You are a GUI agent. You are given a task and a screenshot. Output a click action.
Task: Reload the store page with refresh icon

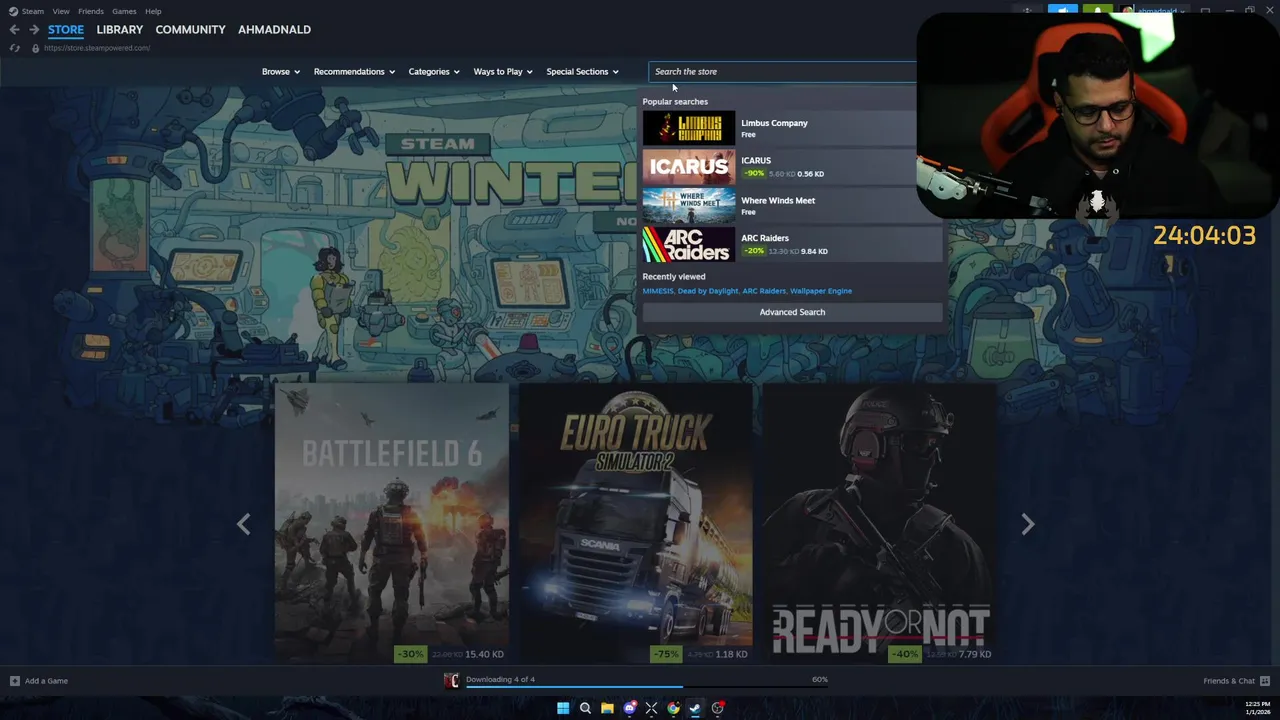click(14, 48)
